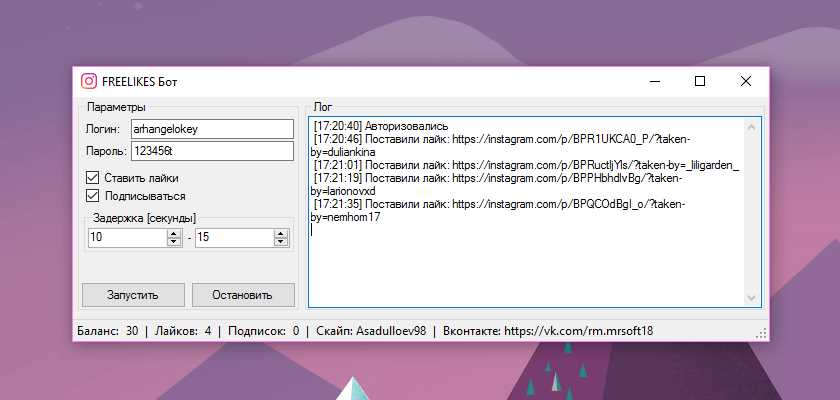This screenshot has height=400, width=840.
Task: Click the log scrollbar down arrow
Action: click(751, 298)
